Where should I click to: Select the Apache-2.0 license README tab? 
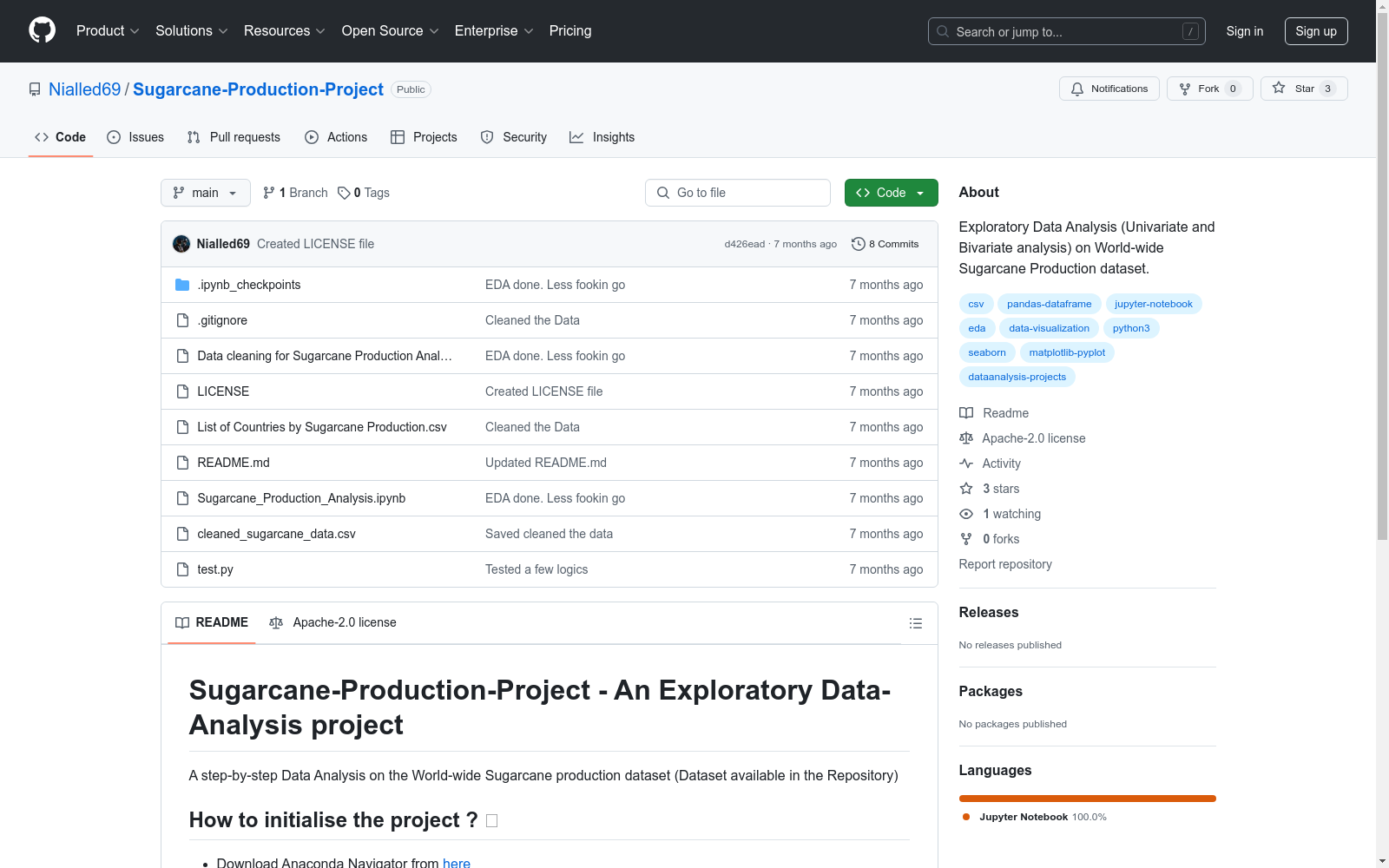[332, 622]
